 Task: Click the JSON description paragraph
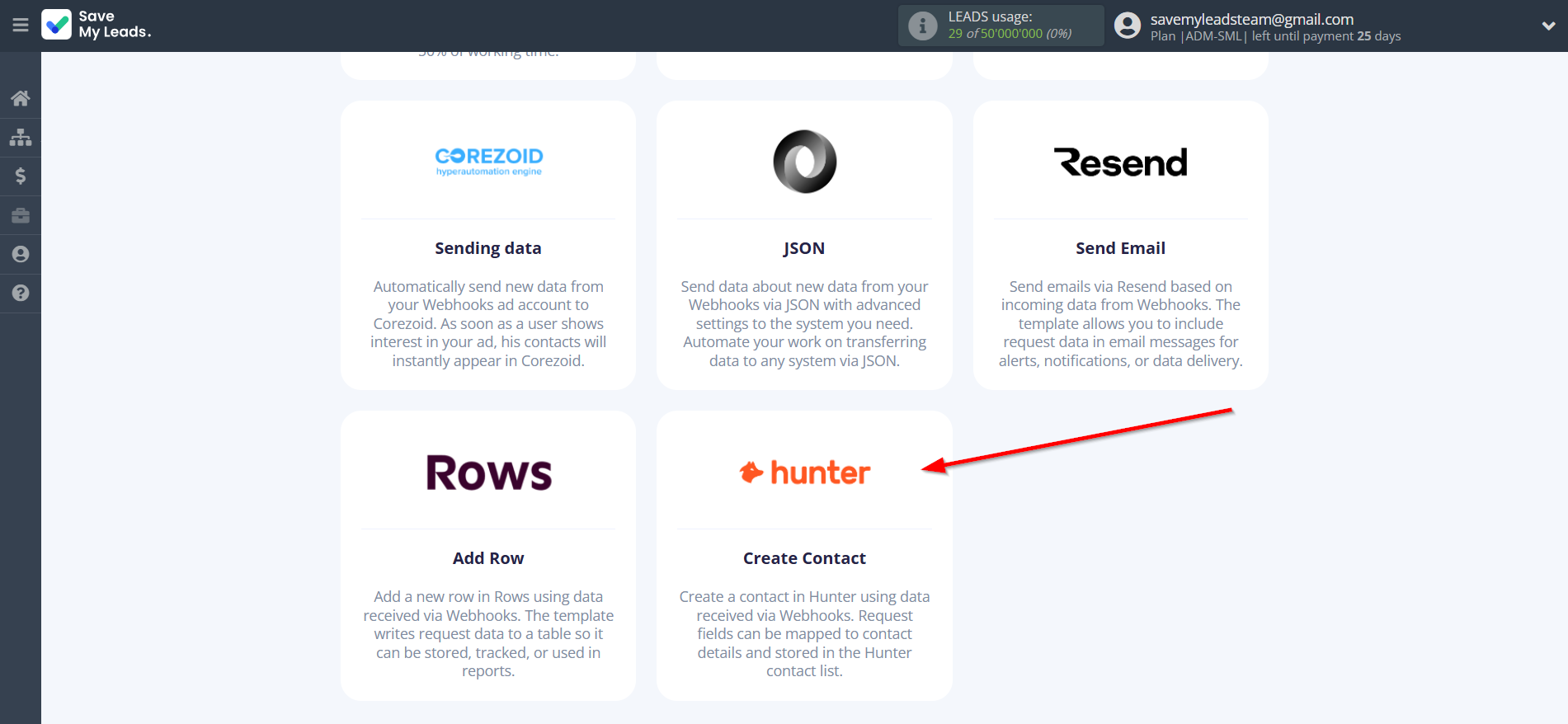[804, 323]
